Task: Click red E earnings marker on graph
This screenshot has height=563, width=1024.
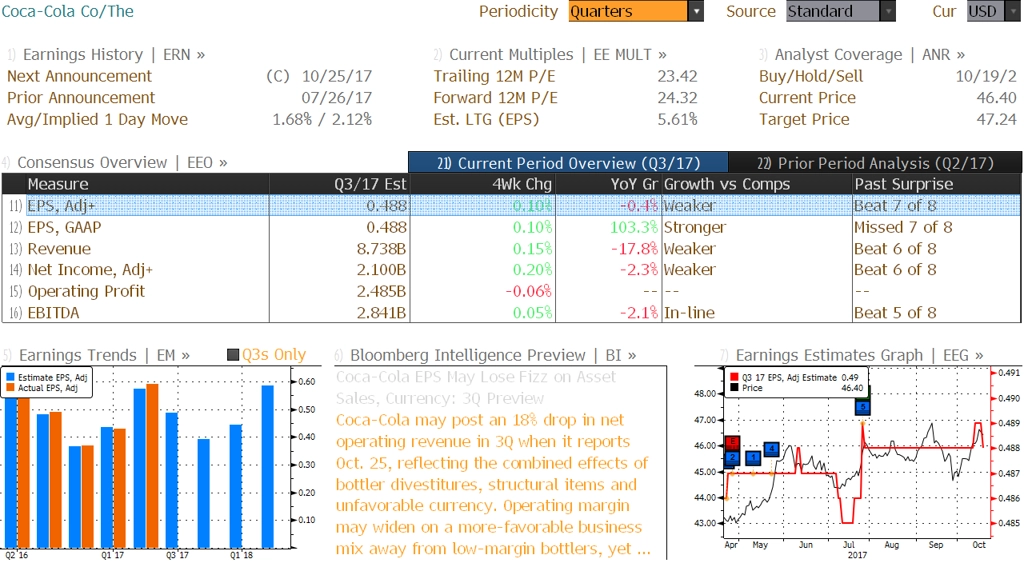Action: pyautogui.click(x=732, y=443)
